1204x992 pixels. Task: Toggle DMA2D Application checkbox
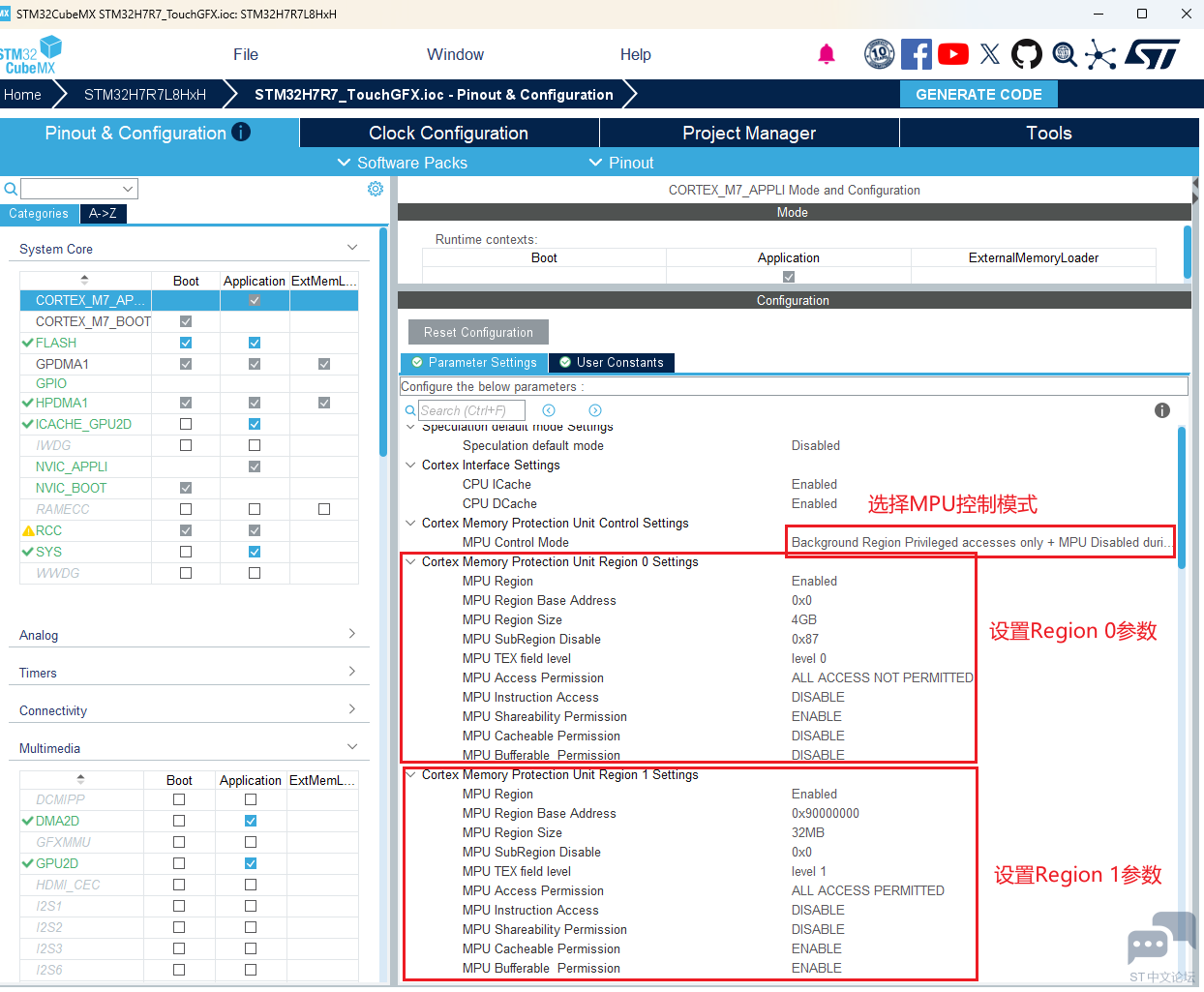click(251, 821)
